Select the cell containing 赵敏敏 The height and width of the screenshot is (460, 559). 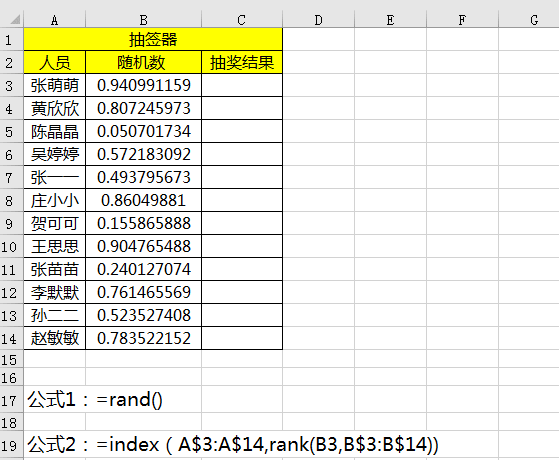(x=55, y=338)
